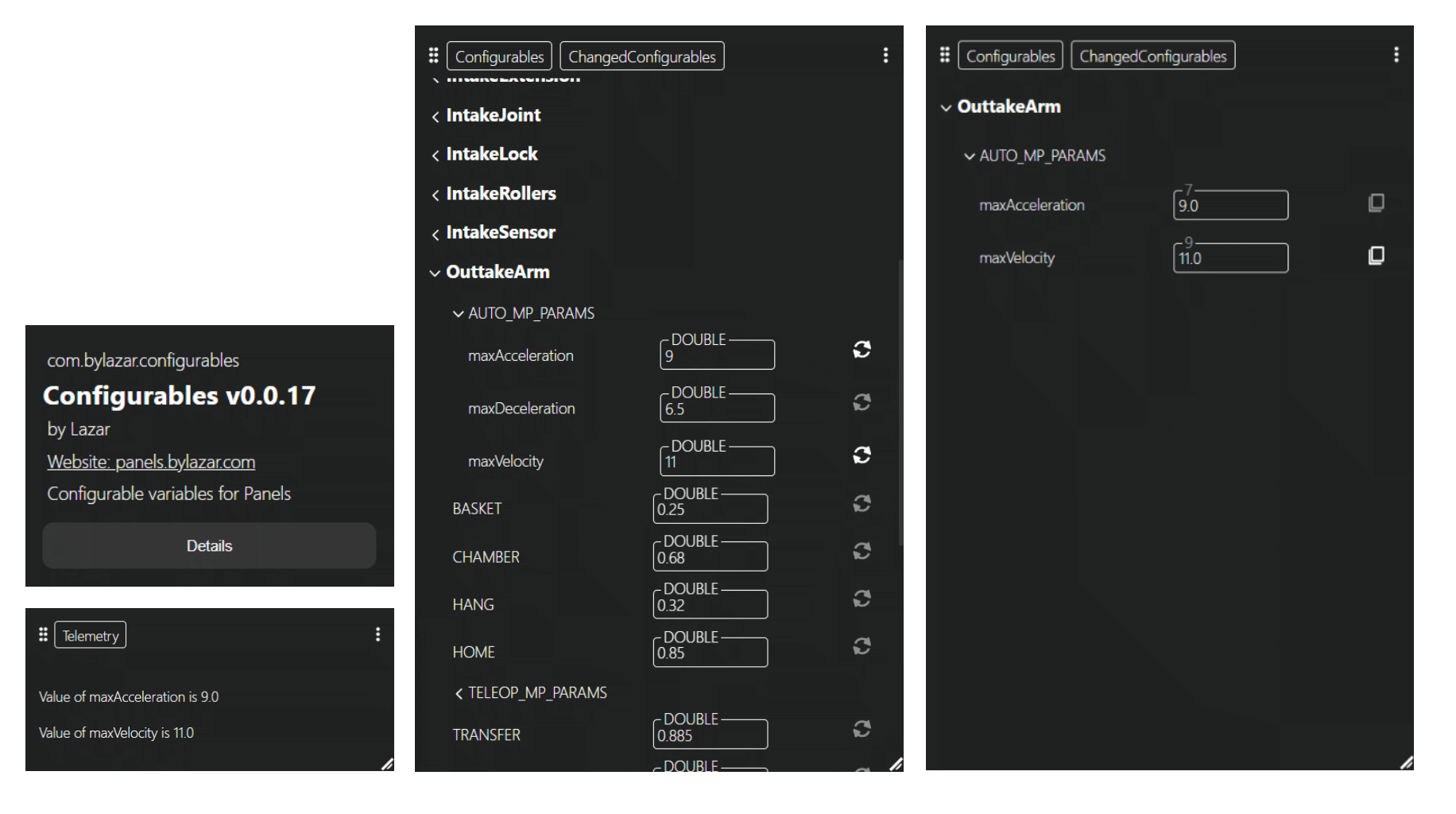Click the 'Configurable variables for Panels' description
Viewport: 1456px width, 814px height.
click(168, 494)
